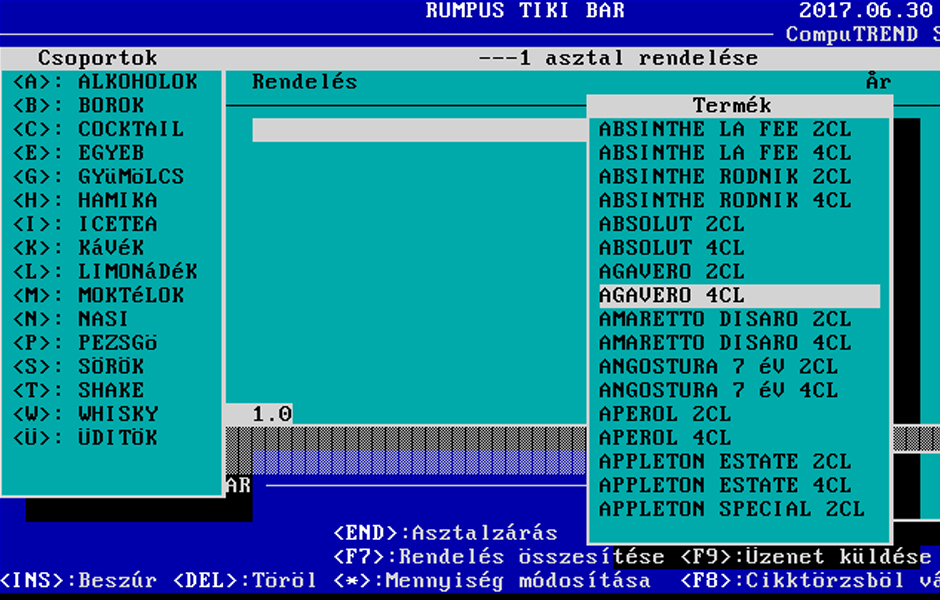The height and width of the screenshot is (600, 940).
Task: Pick ABSOLUT 2CL from the list
Action: [671, 224]
